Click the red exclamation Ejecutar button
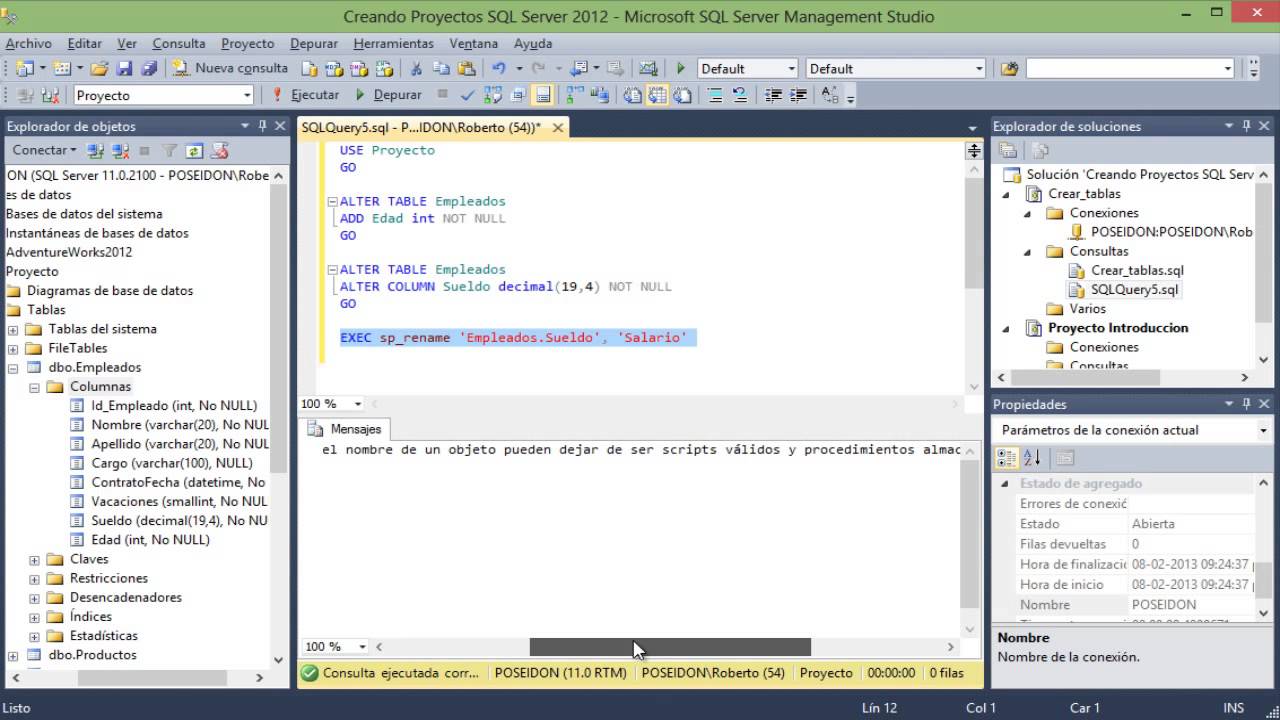 306,95
